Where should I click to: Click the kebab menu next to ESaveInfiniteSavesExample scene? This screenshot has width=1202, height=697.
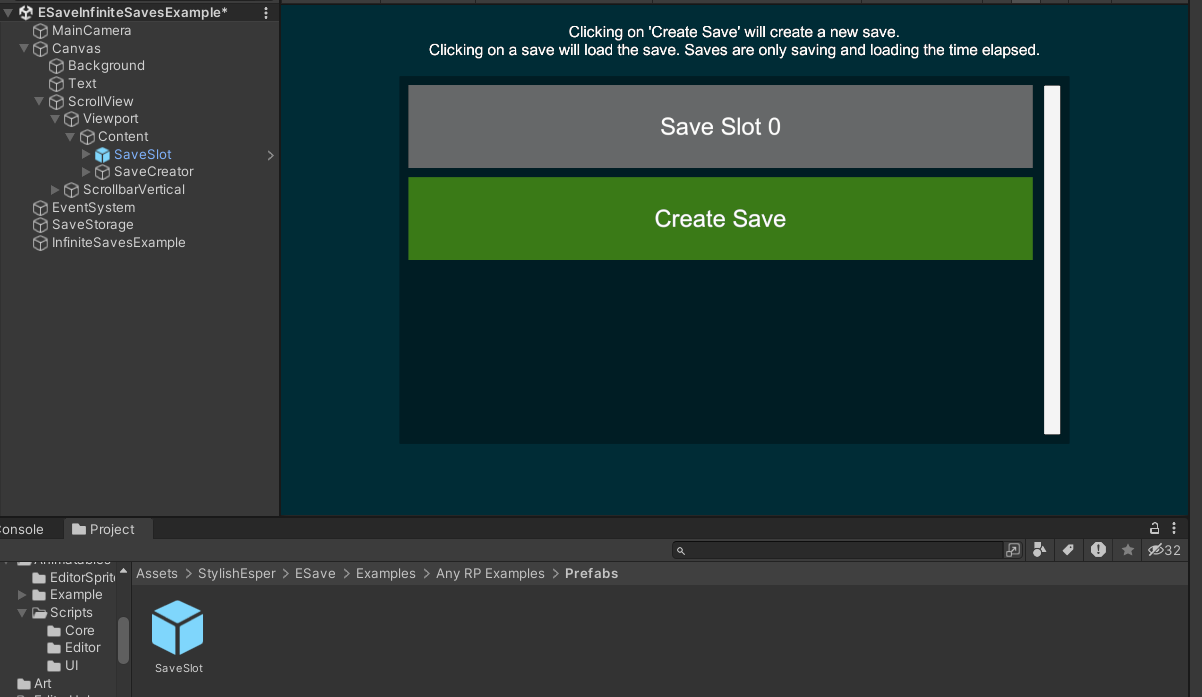pyautogui.click(x=266, y=13)
